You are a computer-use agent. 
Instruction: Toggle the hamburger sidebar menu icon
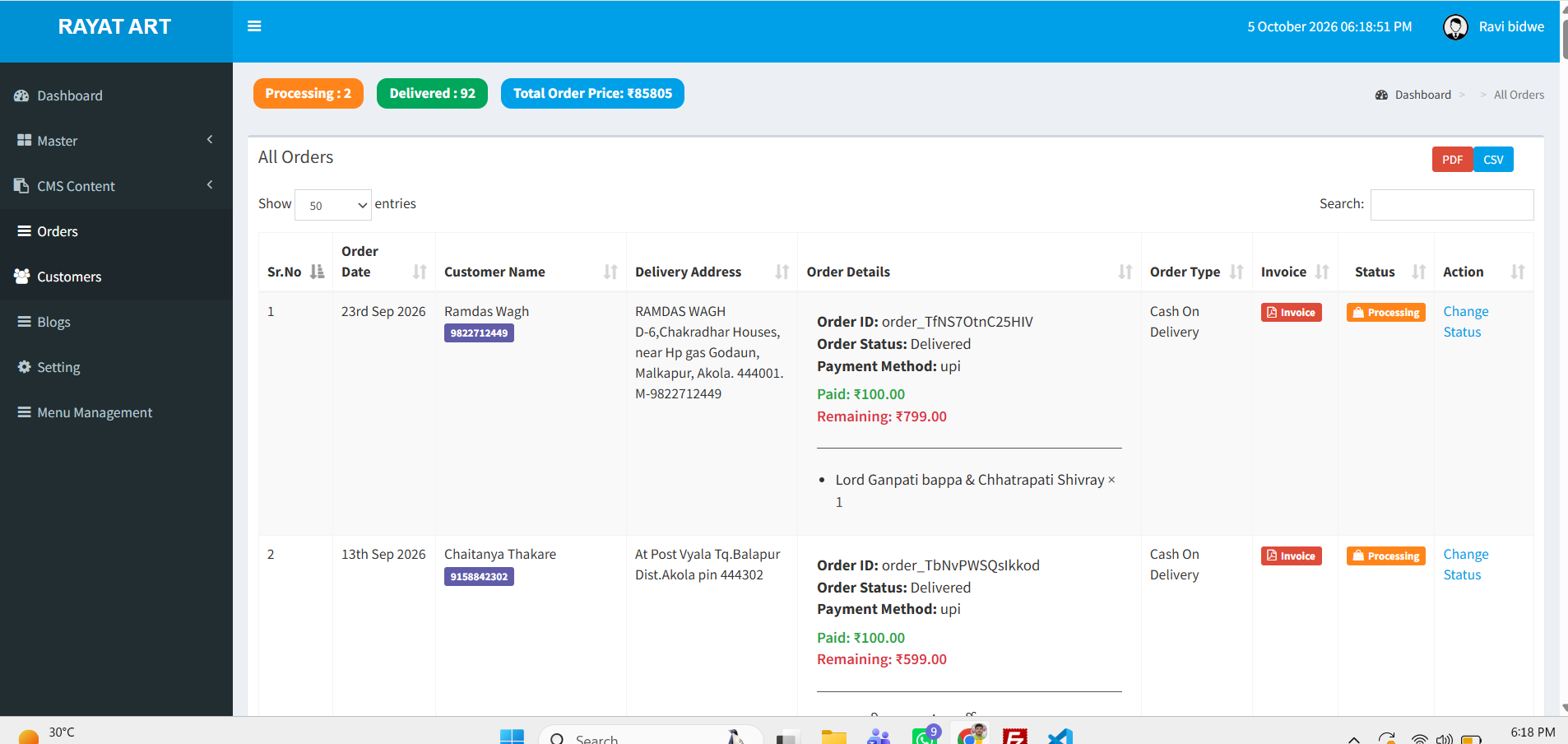(254, 26)
